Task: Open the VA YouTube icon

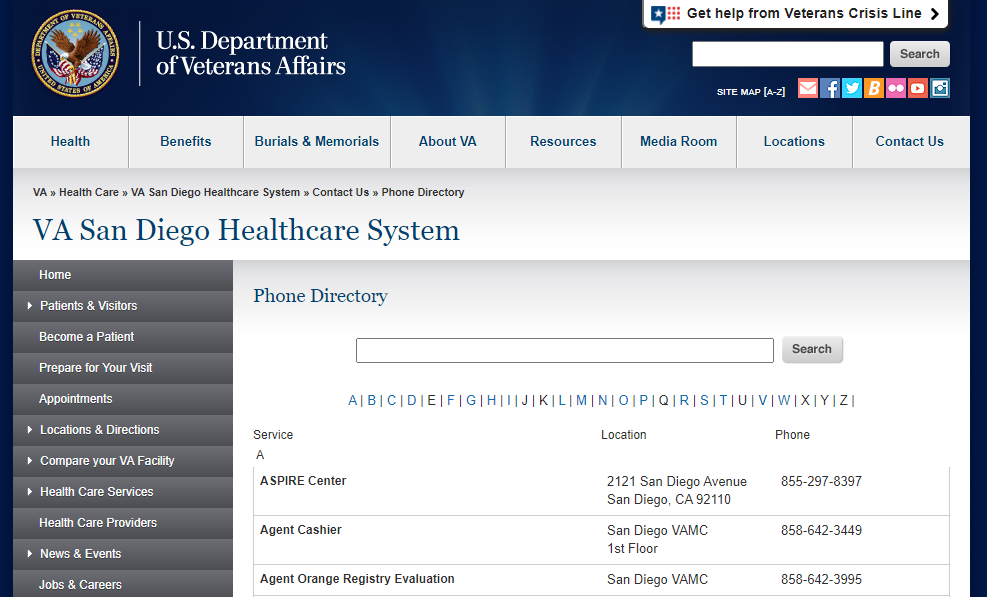Action: (x=918, y=88)
